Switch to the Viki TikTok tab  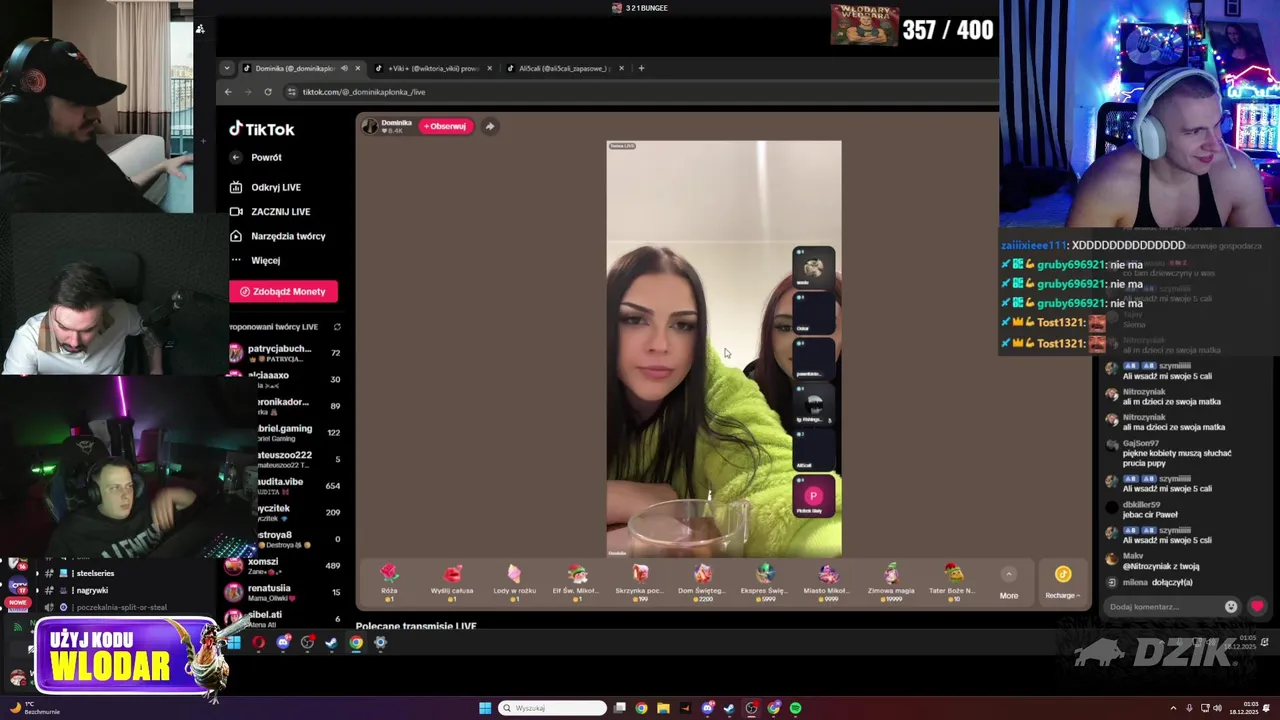tap(432, 68)
